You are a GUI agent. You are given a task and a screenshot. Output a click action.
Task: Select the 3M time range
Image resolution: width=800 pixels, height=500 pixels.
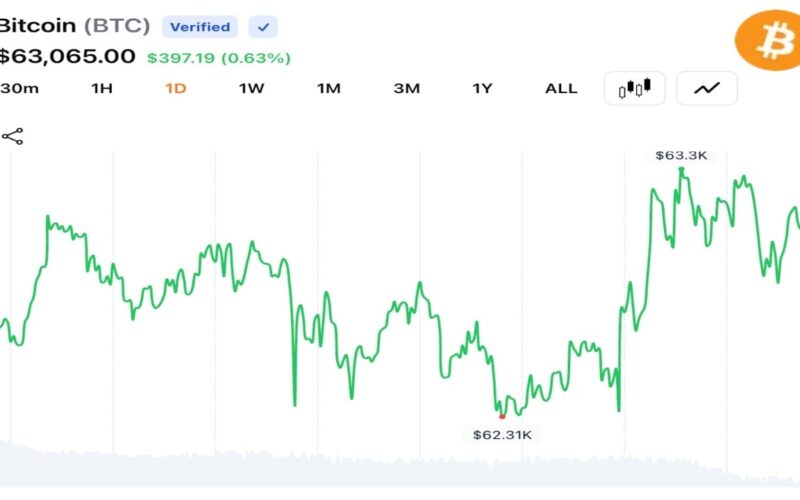(407, 88)
